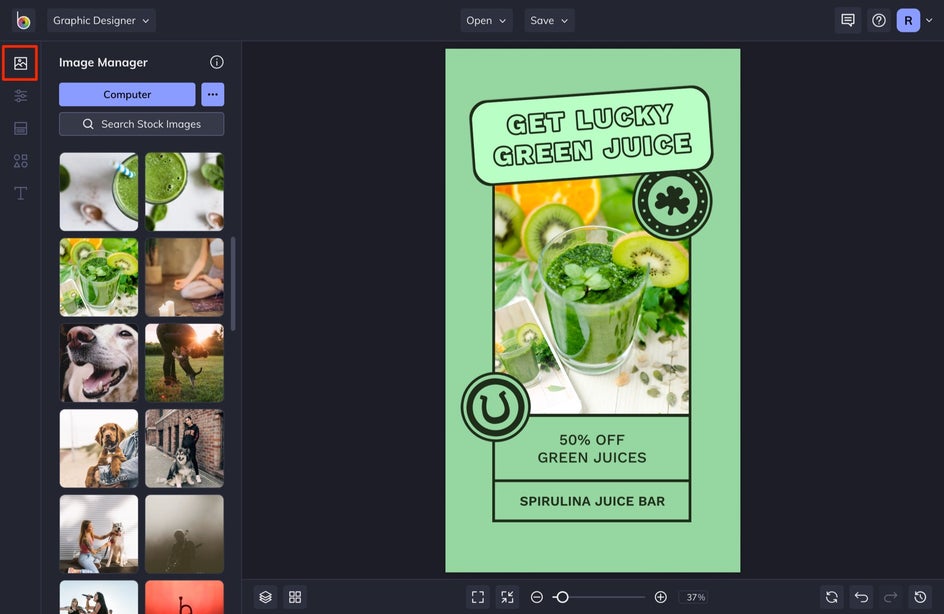Expand the account menu chevron
This screenshot has width=944, height=614.
coord(929,20)
